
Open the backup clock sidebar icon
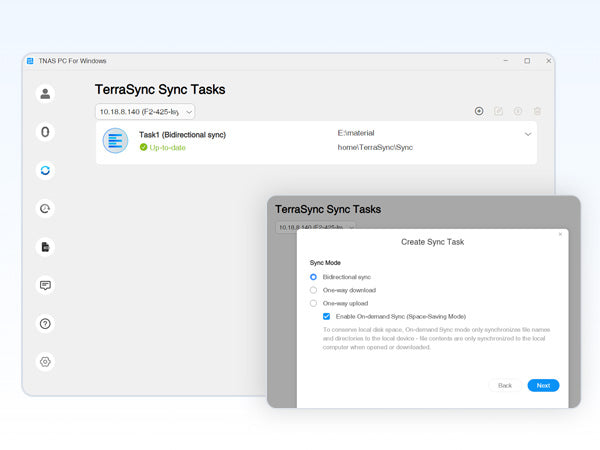point(45,208)
